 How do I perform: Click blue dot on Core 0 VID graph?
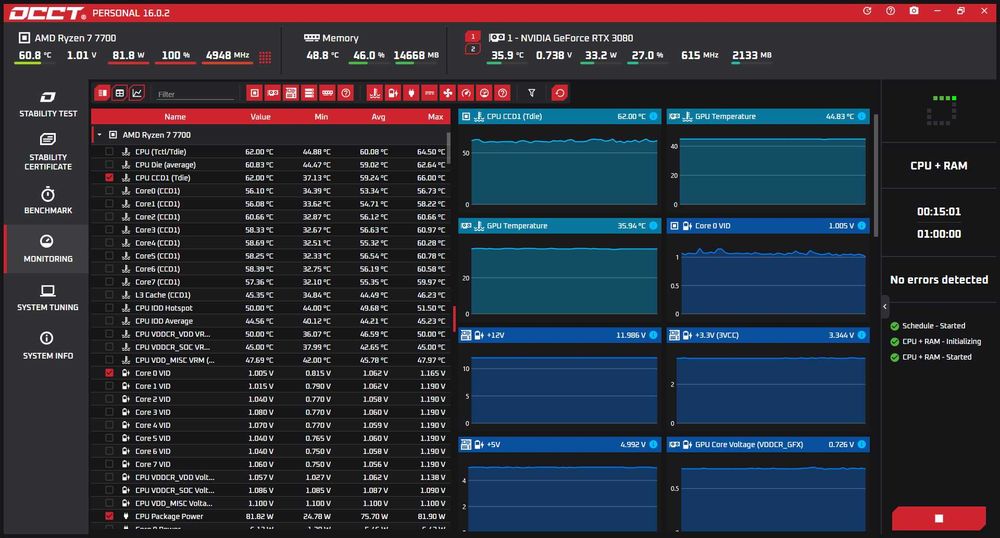[x=862, y=226]
